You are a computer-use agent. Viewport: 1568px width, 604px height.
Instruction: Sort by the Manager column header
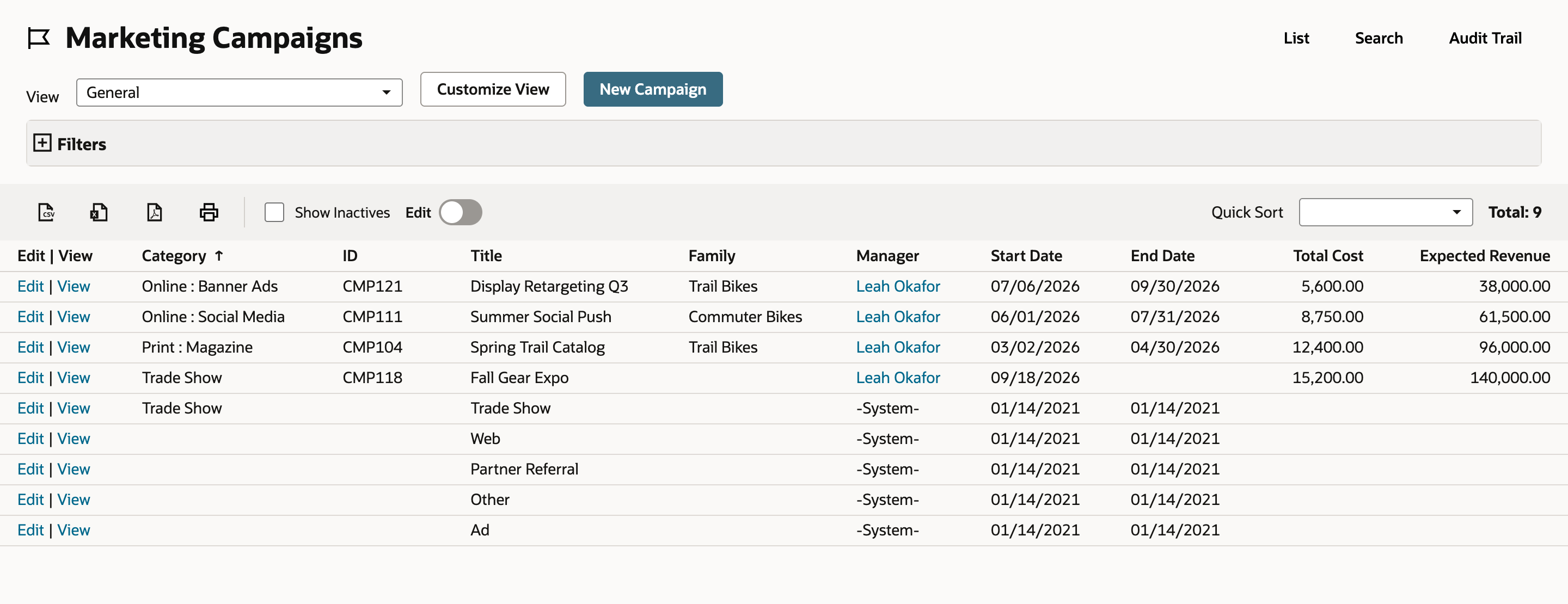(x=887, y=256)
